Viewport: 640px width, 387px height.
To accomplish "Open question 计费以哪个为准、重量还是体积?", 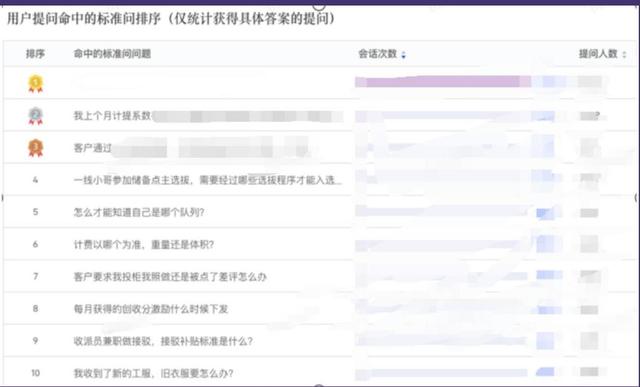I will tap(144, 245).
